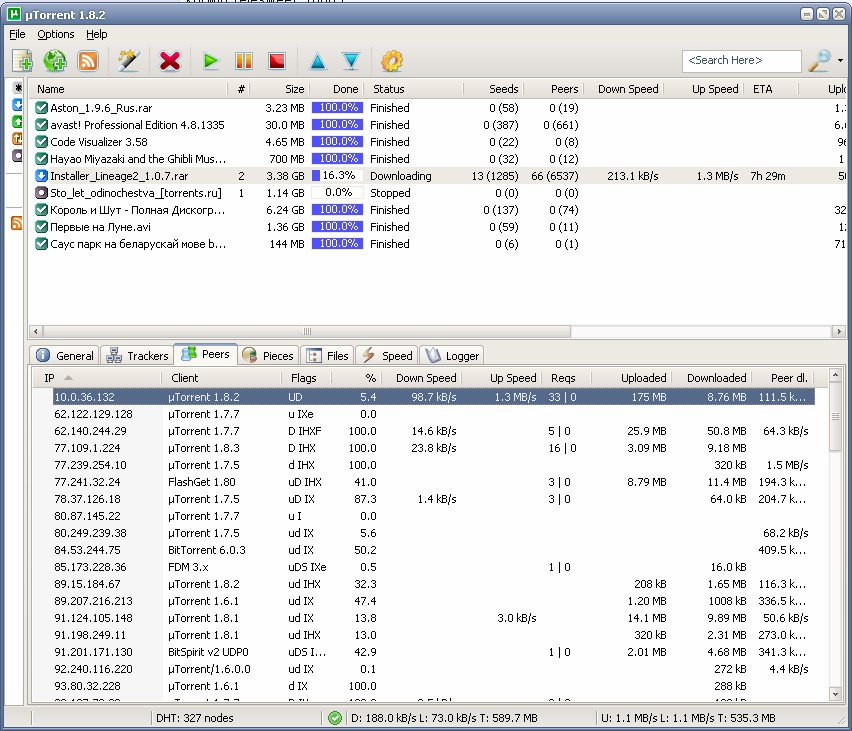Expand the search engine dropdown arrow
Viewport: 852px width, 731px height.
840,61
